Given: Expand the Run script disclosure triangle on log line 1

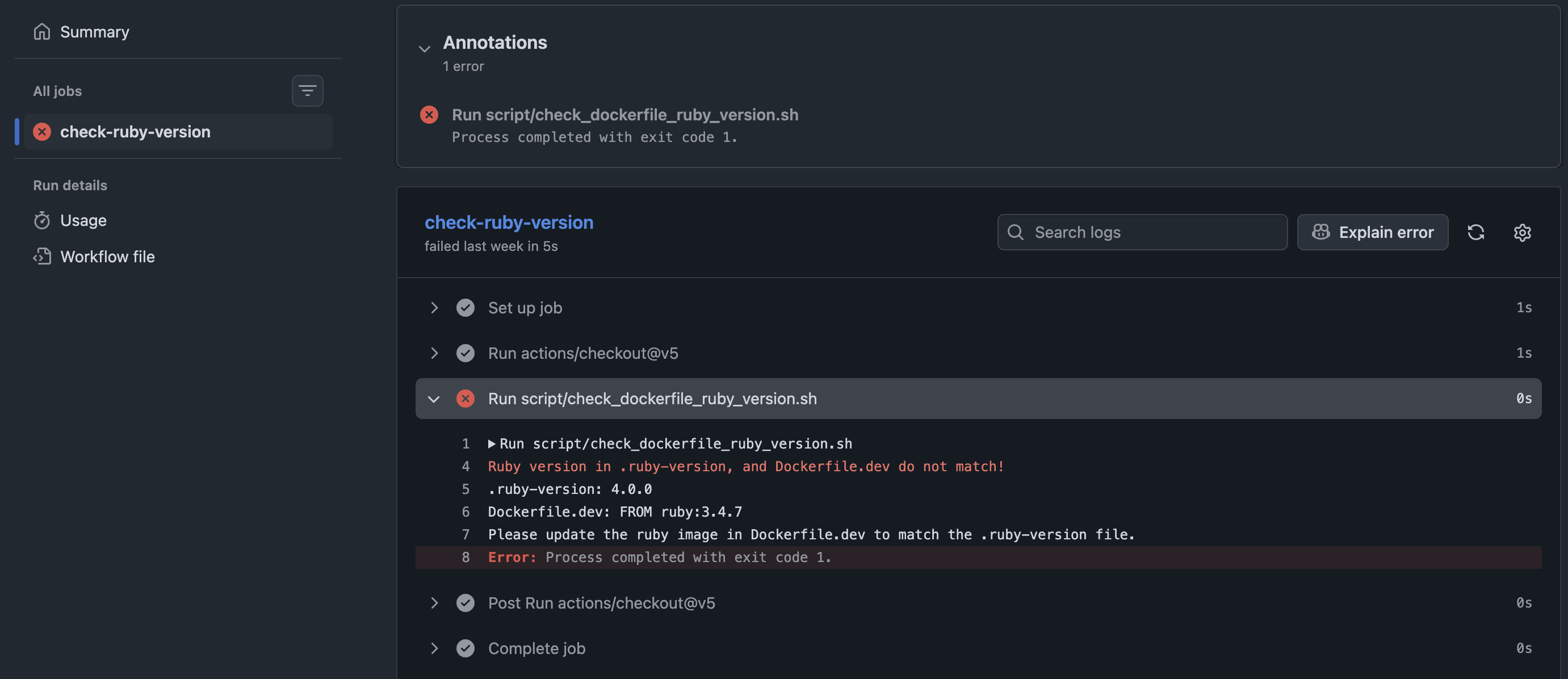Looking at the screenshot, I should tap(492, 444).
